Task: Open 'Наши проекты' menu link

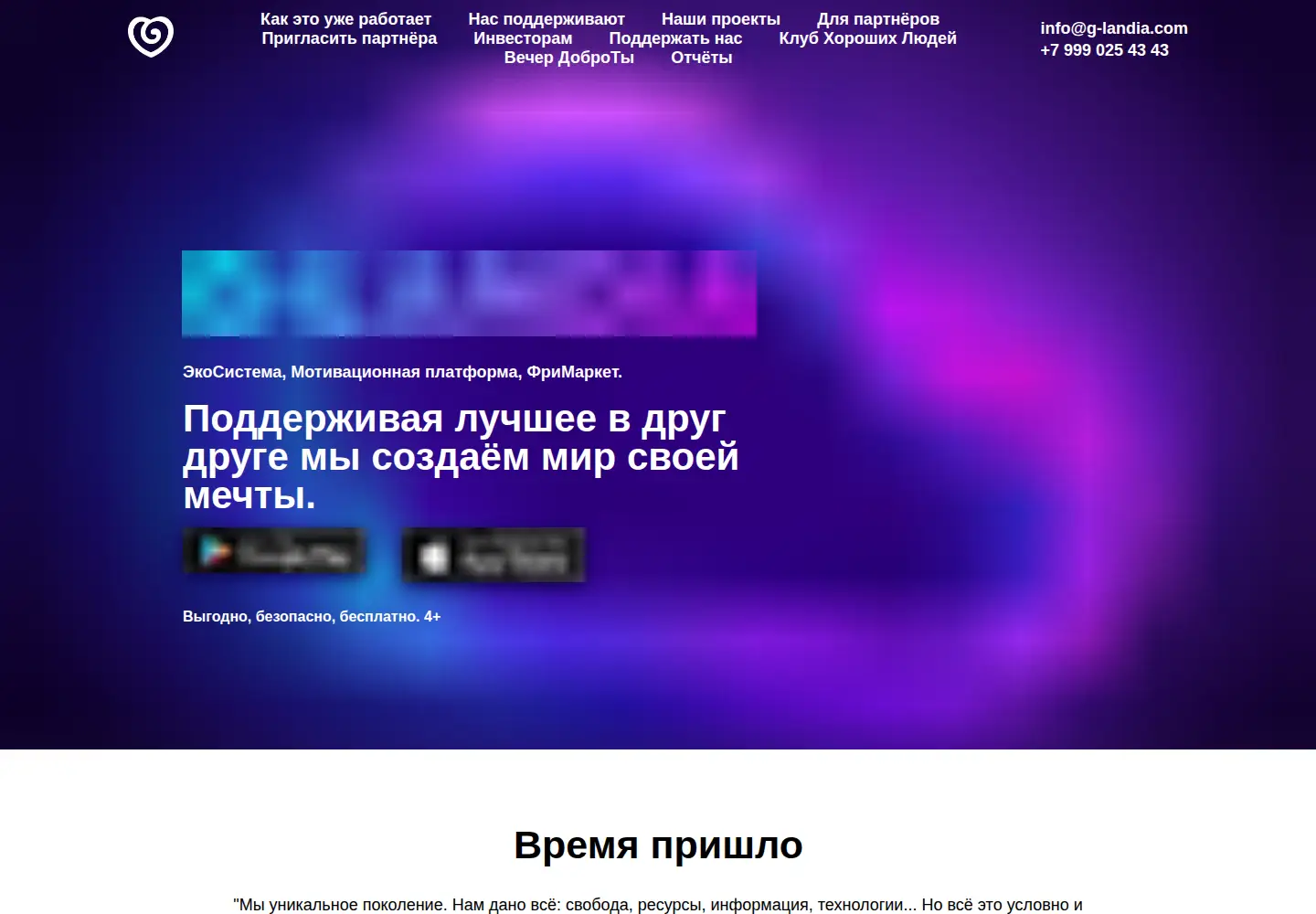Action: click(x=721, y=19)
